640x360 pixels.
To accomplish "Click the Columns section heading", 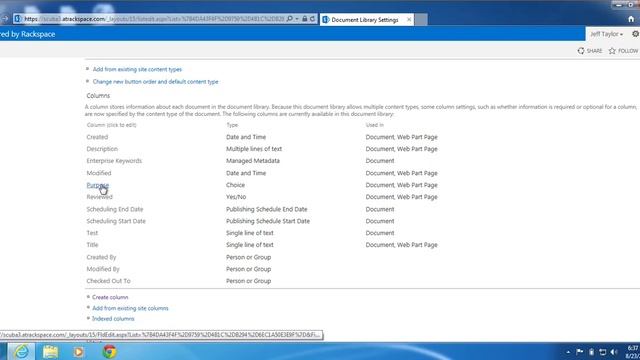I will pyautogui.click(x=98, y=96).
